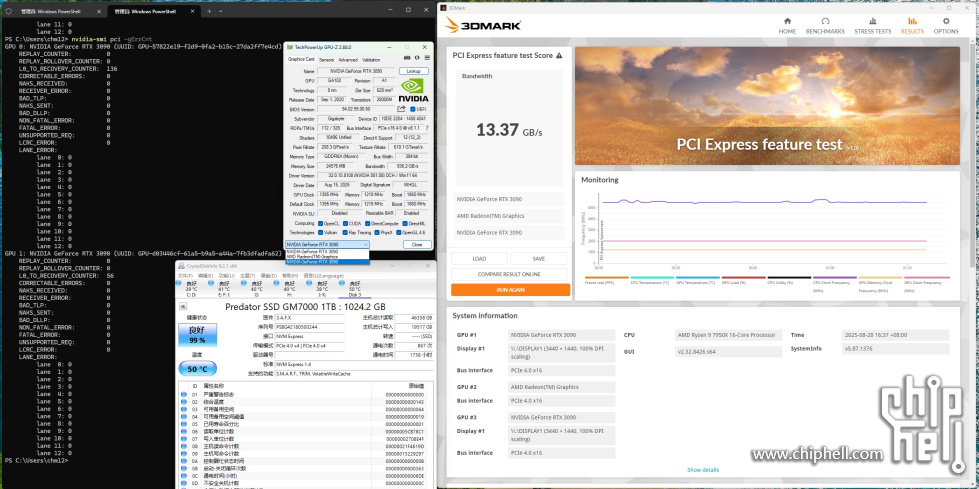Click 3DMark title bar app icon
The width and height of the screenshot is (979, 489).
point(444,8)
